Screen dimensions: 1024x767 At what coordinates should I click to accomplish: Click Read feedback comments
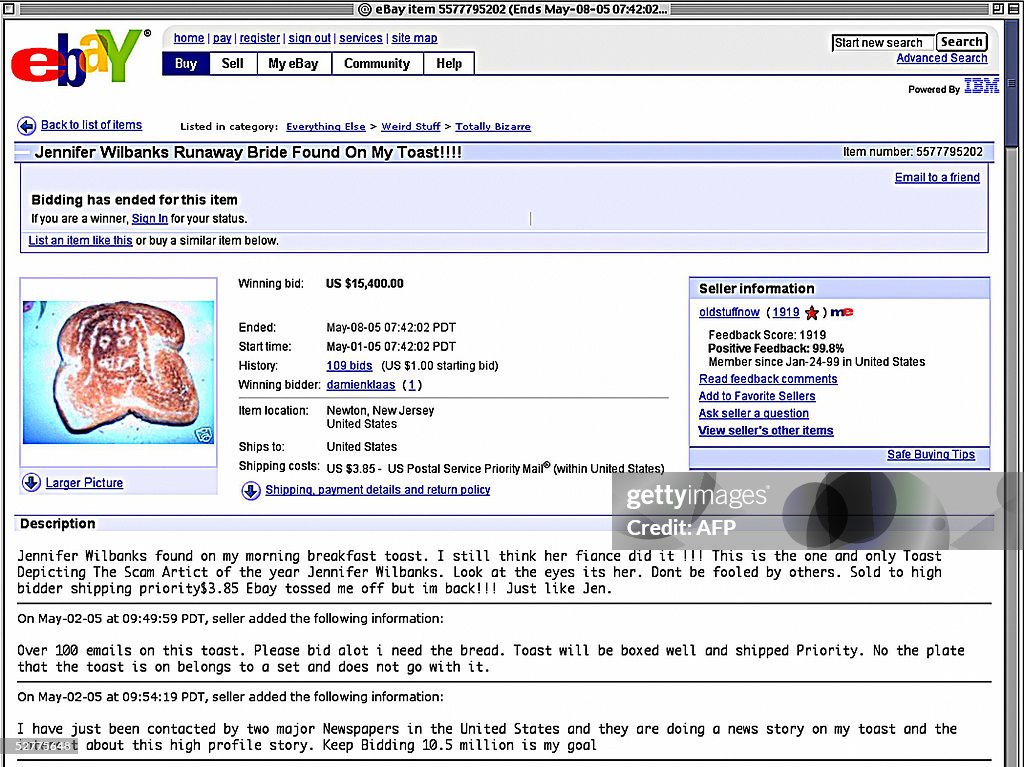768,379
